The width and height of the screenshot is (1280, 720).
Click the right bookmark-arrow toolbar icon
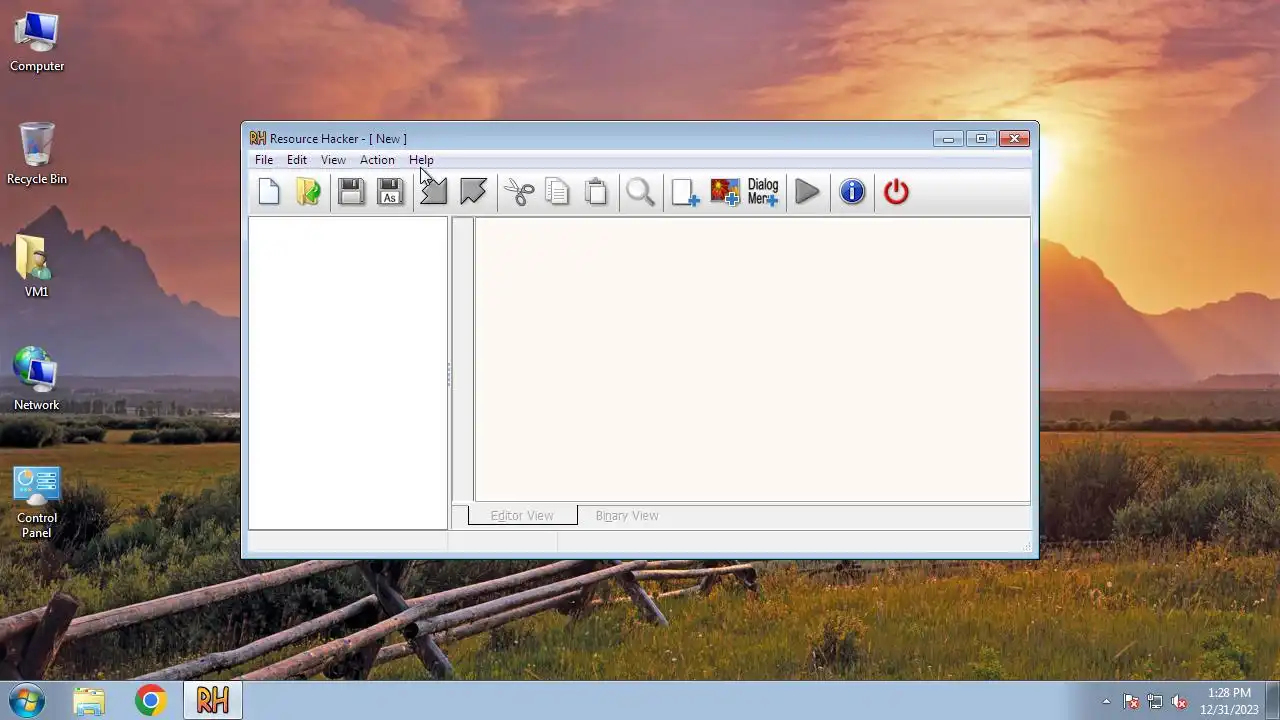click(x=473, y=191)
